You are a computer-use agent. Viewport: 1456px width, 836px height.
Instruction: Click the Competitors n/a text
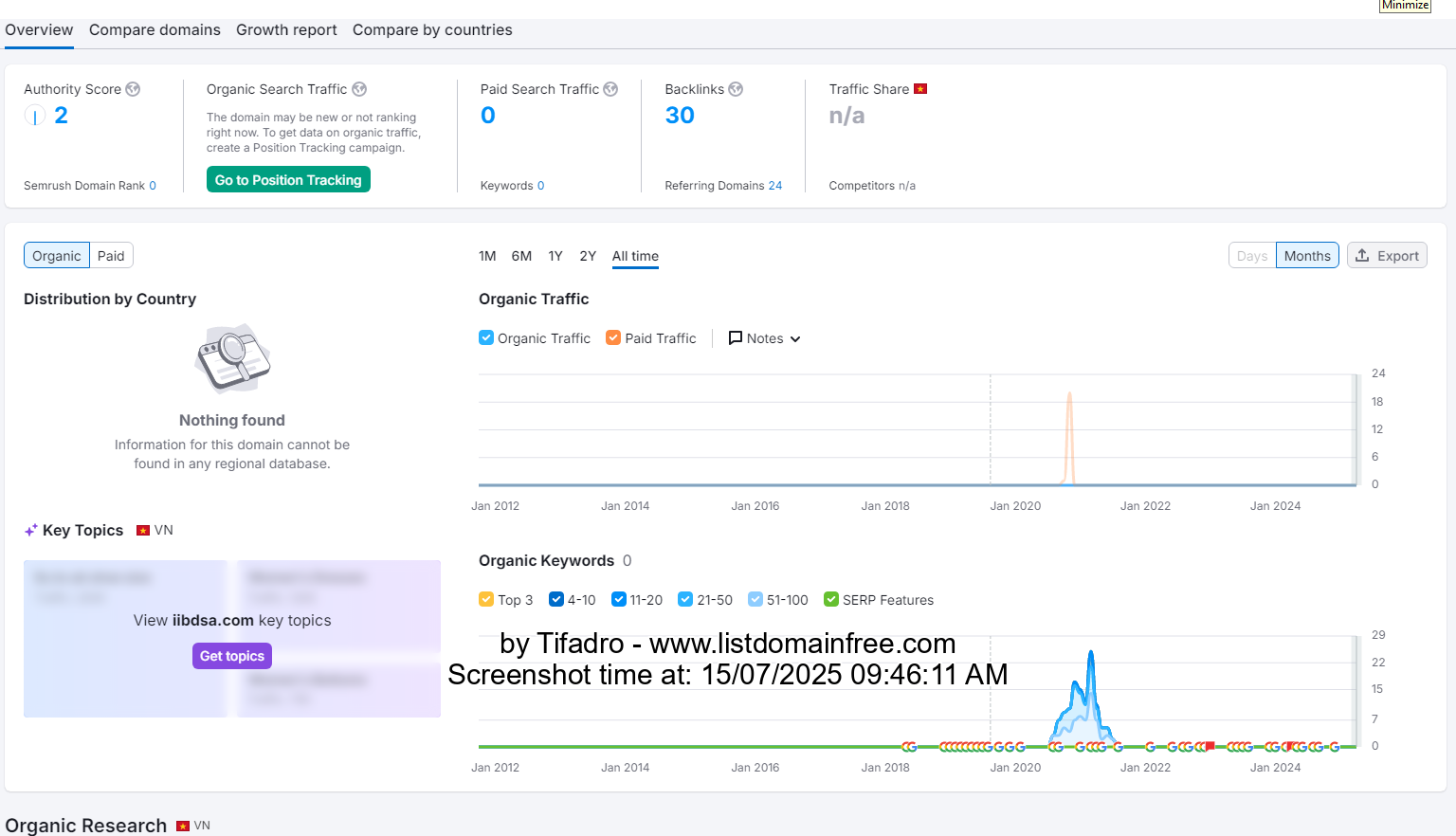tap(872, 186)
